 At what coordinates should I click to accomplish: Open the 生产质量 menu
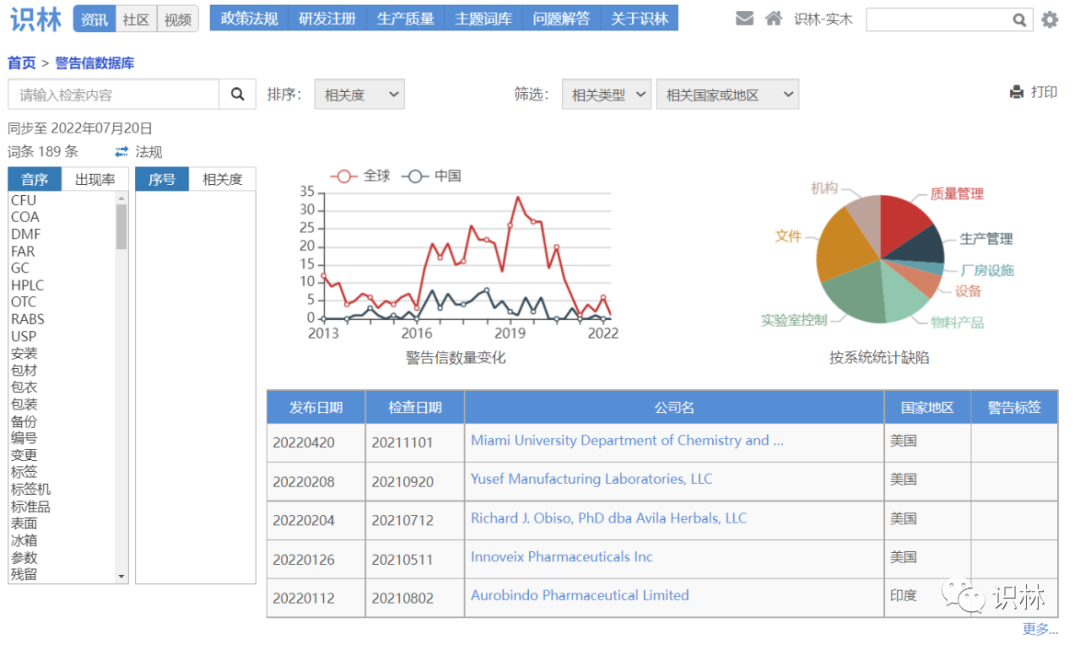(x=405, y=19)
